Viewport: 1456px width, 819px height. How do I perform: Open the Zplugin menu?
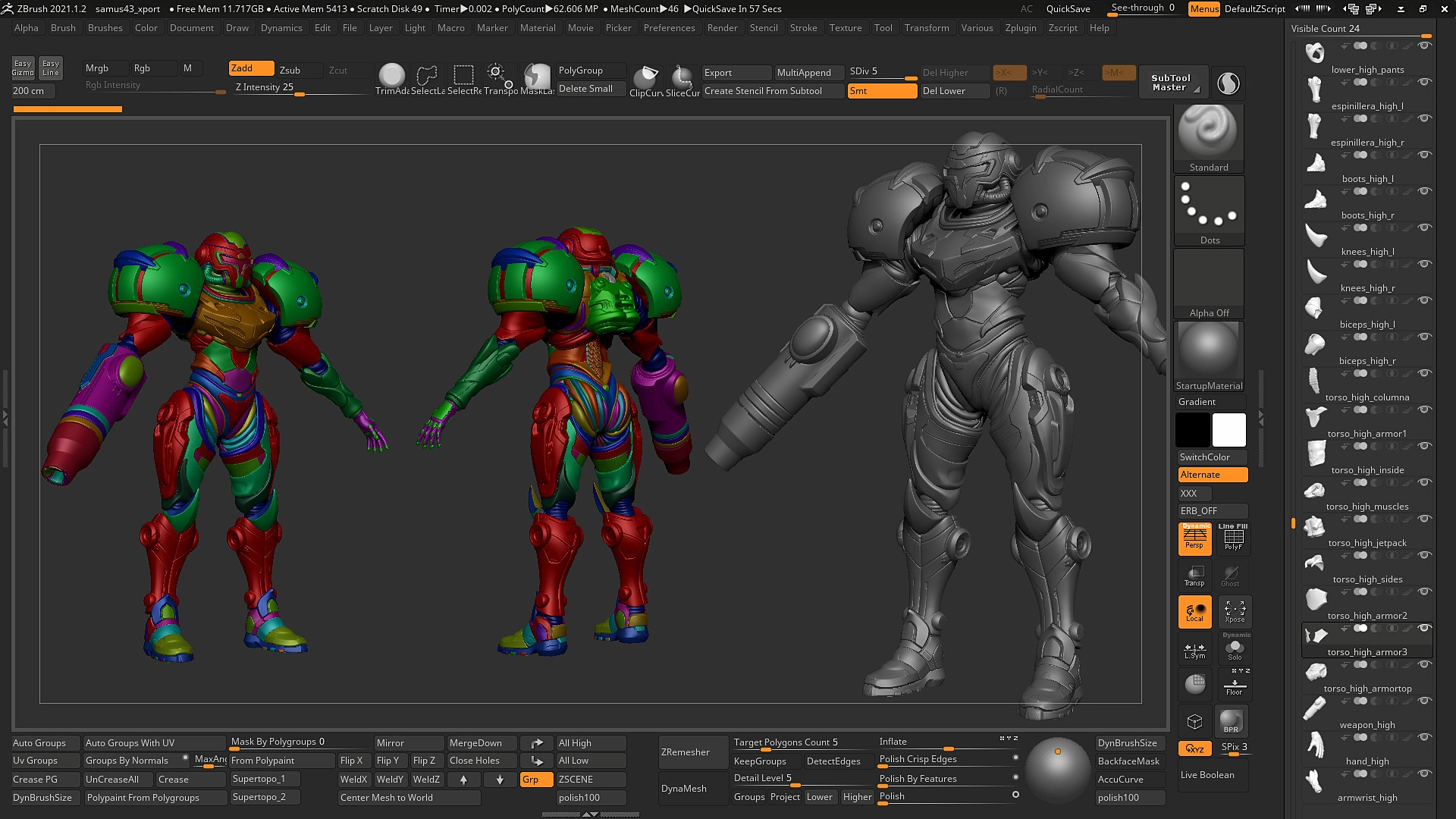(1020, 28)
